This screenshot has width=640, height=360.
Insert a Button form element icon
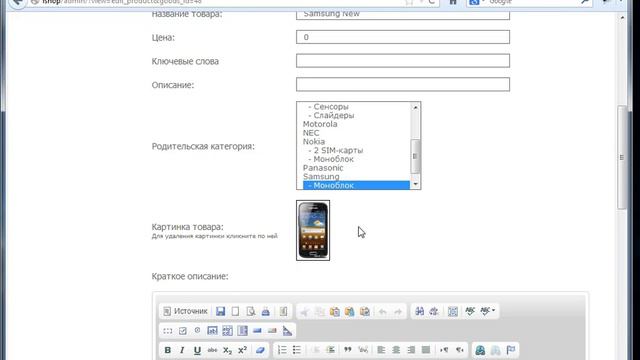click(257, 331)
